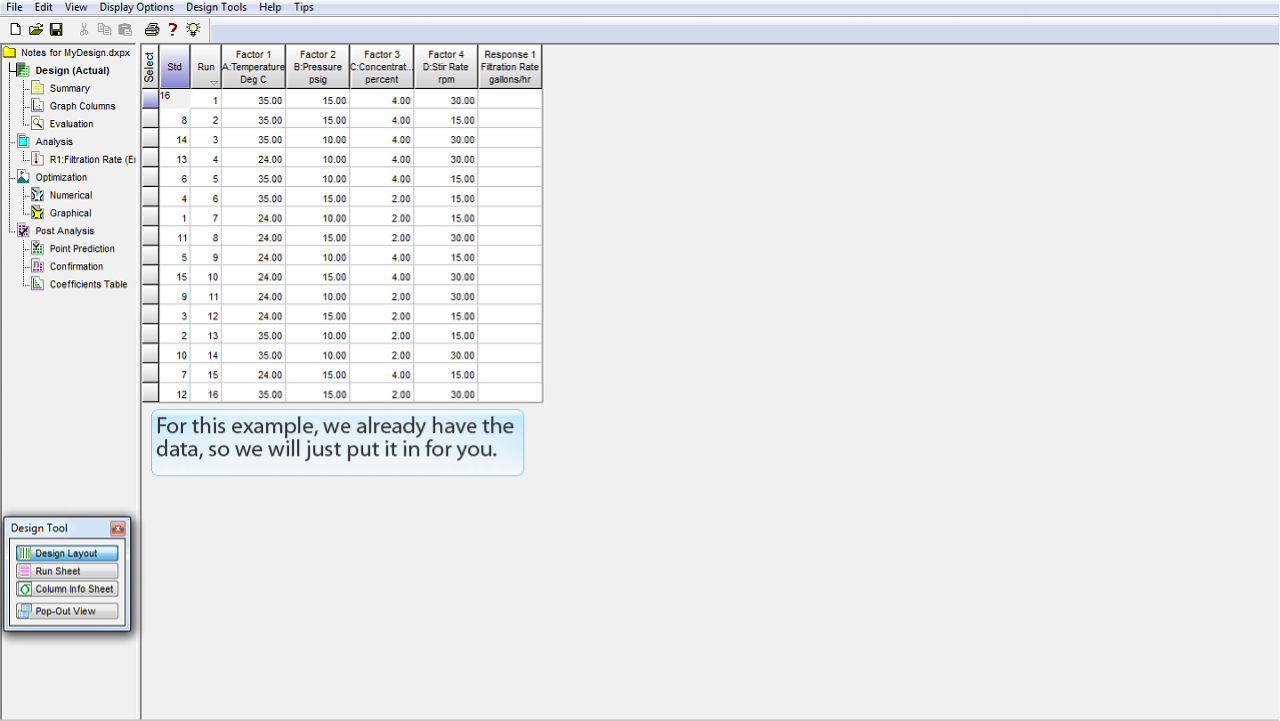
Task: Click the Factor 1 A:Temperature column header
Action: (x=254, y=67)
